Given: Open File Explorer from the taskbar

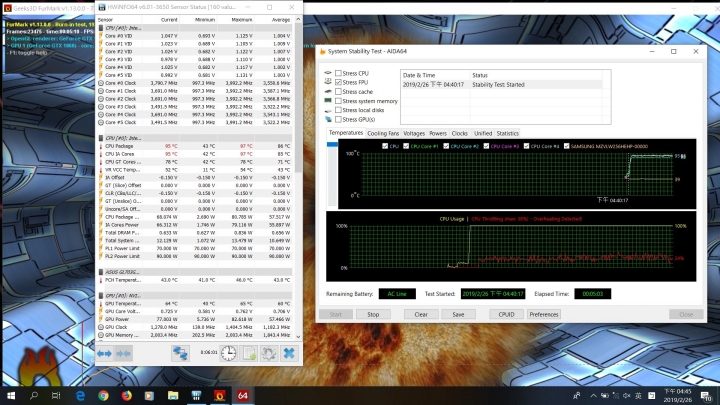Looking at the screenshot, I should click(x=173, y=395).
